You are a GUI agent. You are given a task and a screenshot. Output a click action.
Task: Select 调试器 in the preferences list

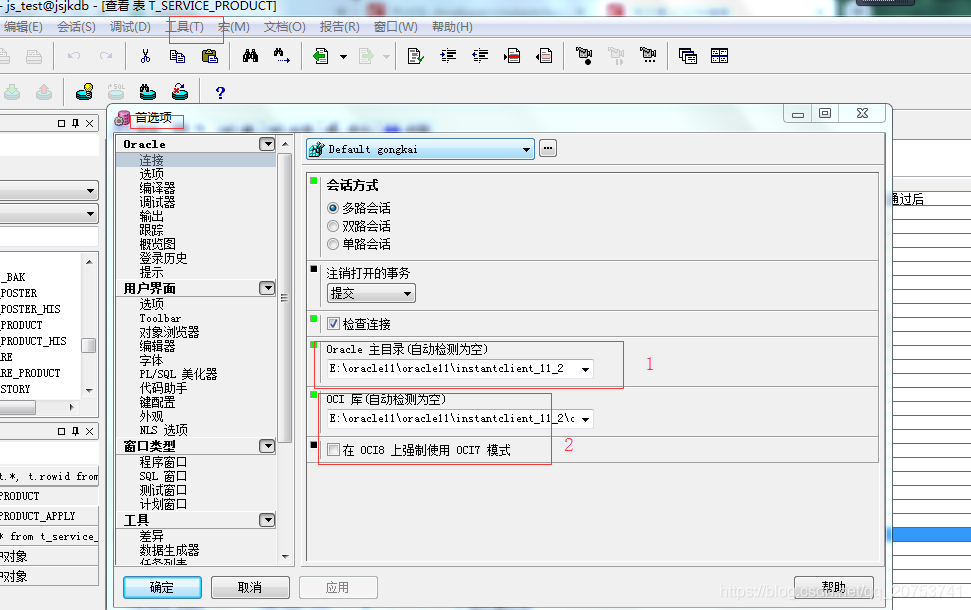[157, 202]
